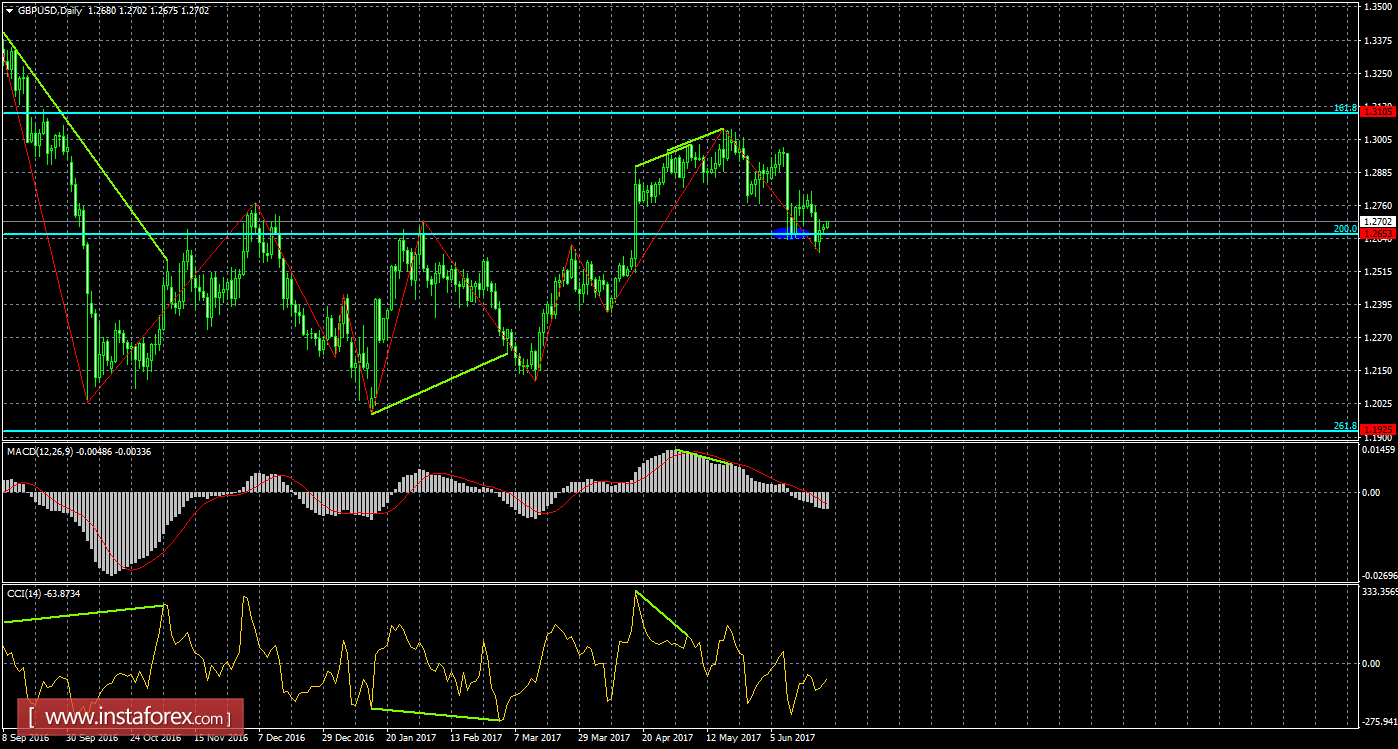Screen dimensions: 1398x749
Task: Click the -0.02696 MACD scale value
Action: 1379,575
